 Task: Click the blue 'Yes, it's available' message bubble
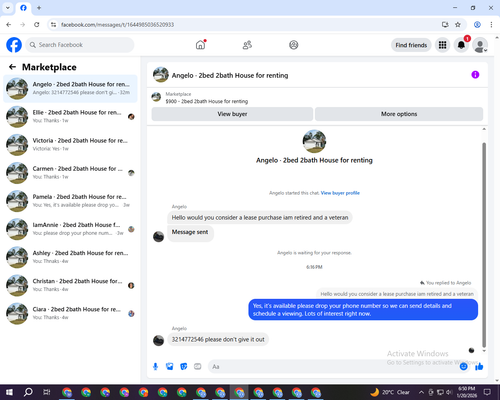(x=363, y=310)
